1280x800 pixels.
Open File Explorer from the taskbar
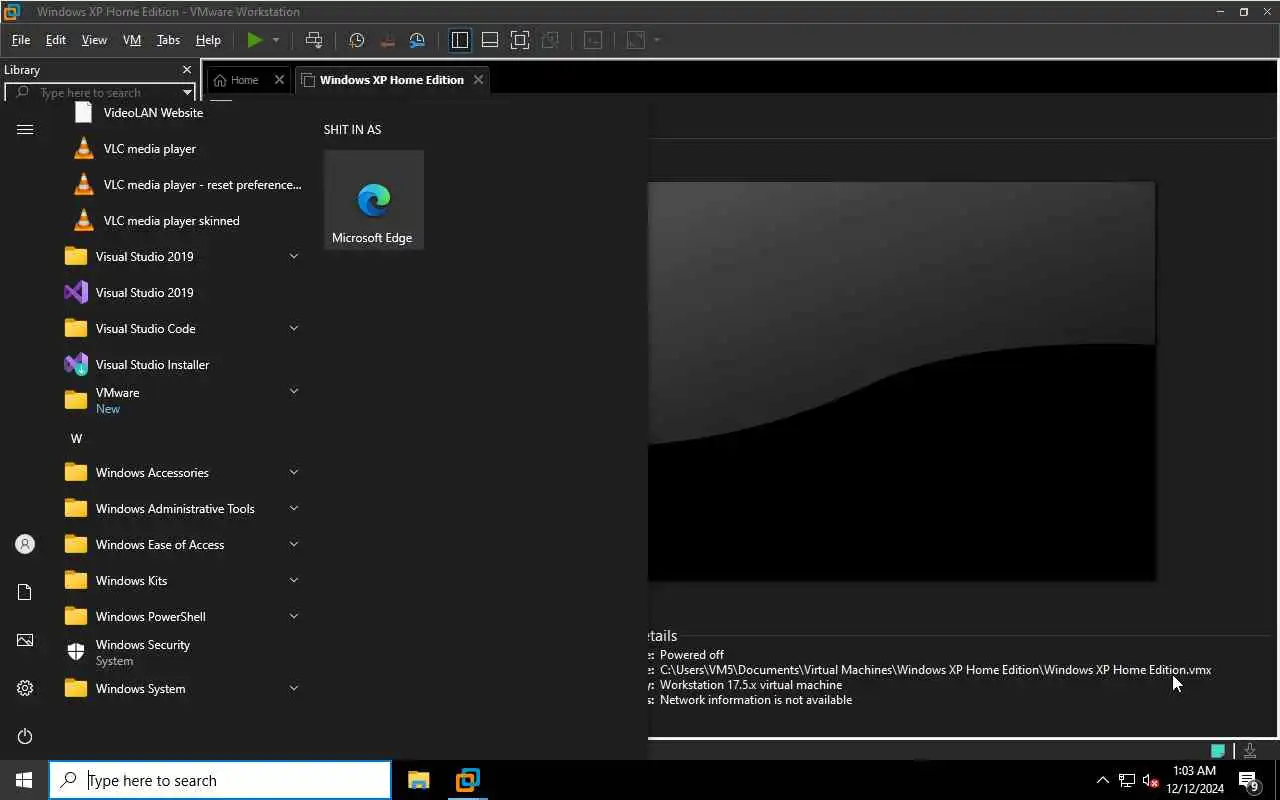pos(418,780)
